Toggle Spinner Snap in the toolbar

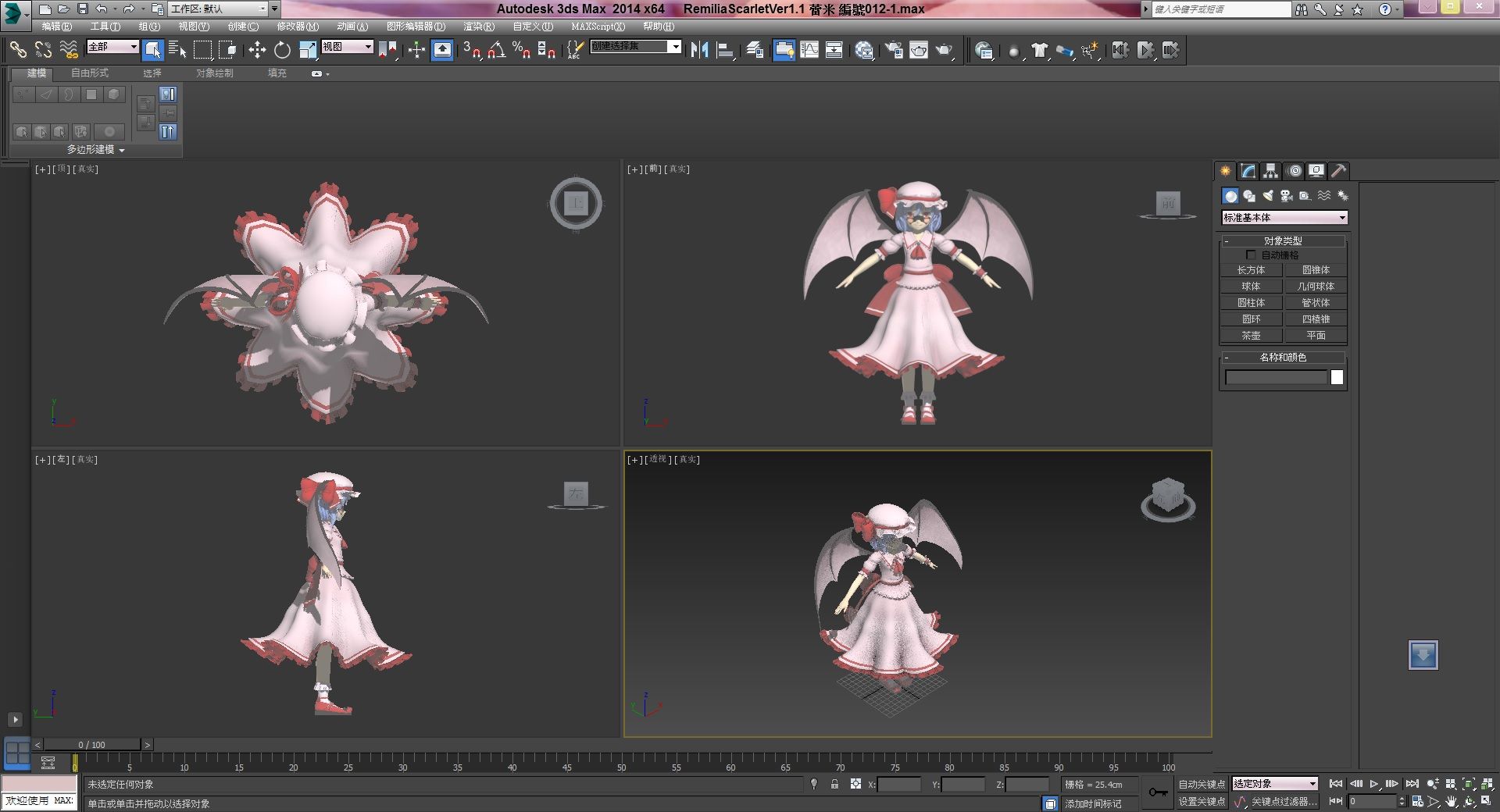546,50
